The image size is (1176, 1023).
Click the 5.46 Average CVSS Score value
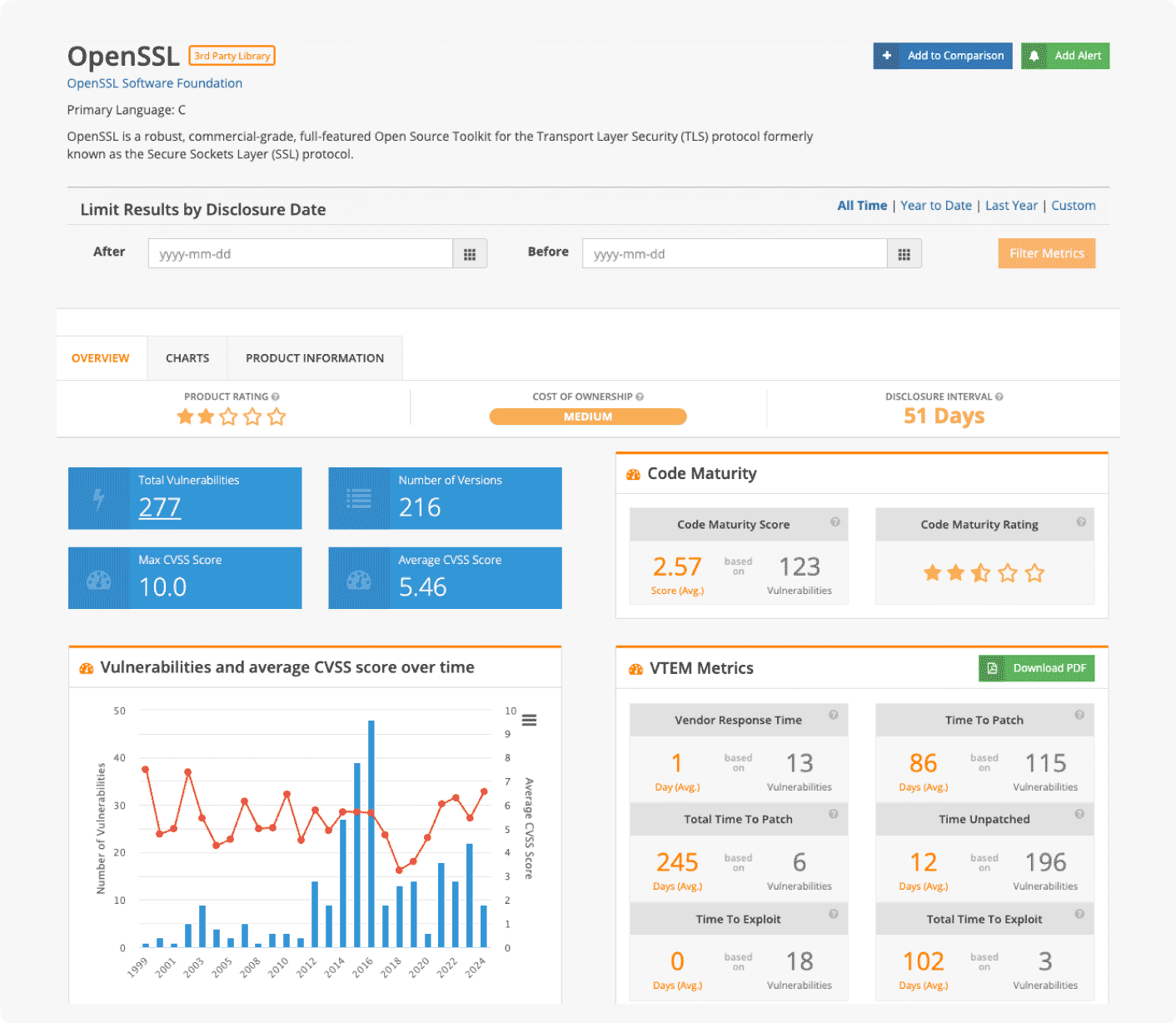click(423, 587)
